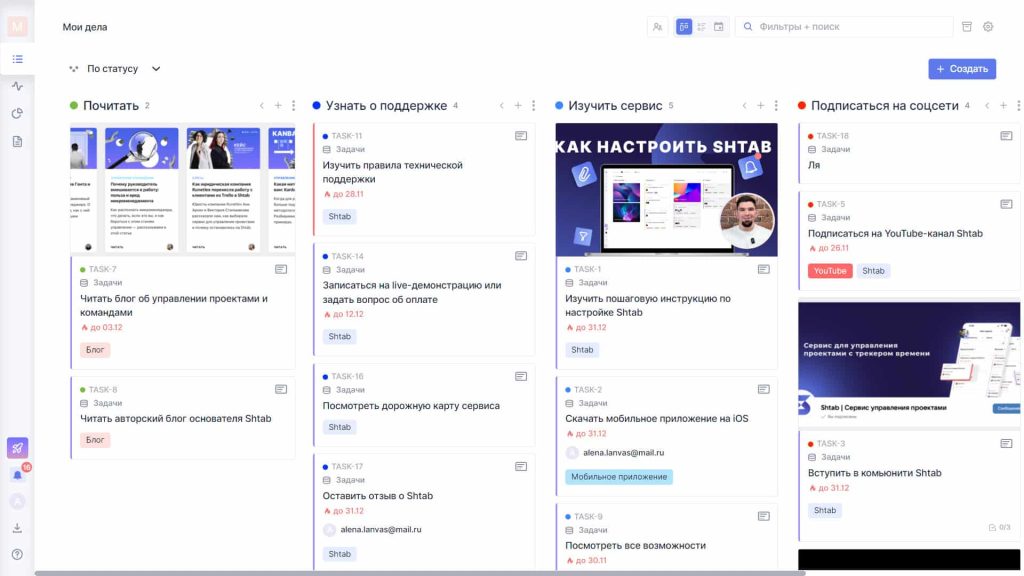Viewport: 1024px width, 576px height.
Task: Add a task to Узнать о поддержке column
Action: pyautogui.click(x=518, y=106)
